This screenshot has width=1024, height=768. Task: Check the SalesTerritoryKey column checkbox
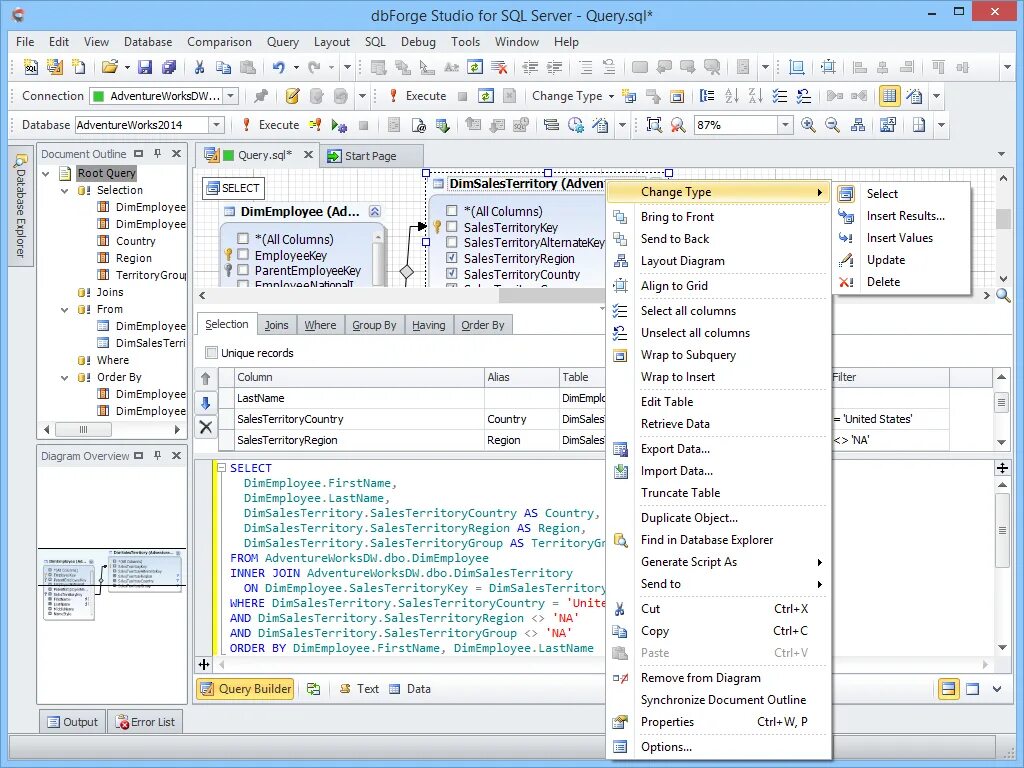tap(451, 227)
